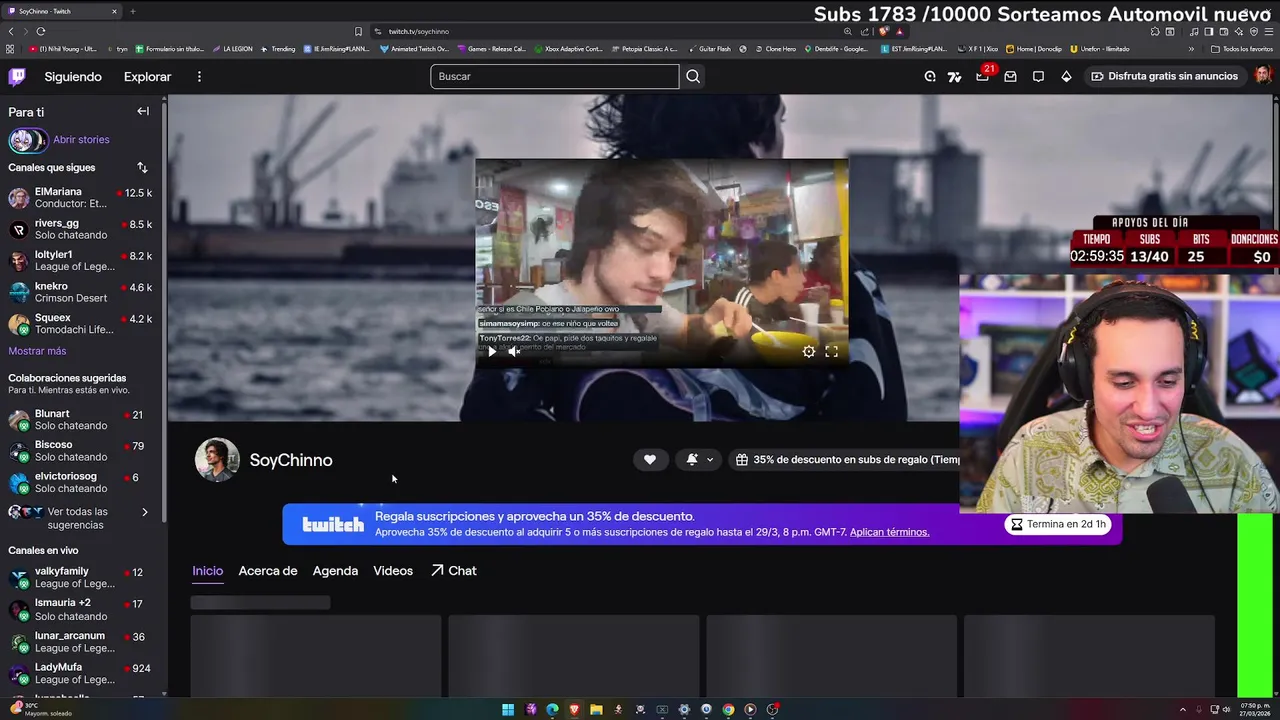Open the Clone Hero bookmark
Viewport: 1280px width, 720px height.
point(776,48)
